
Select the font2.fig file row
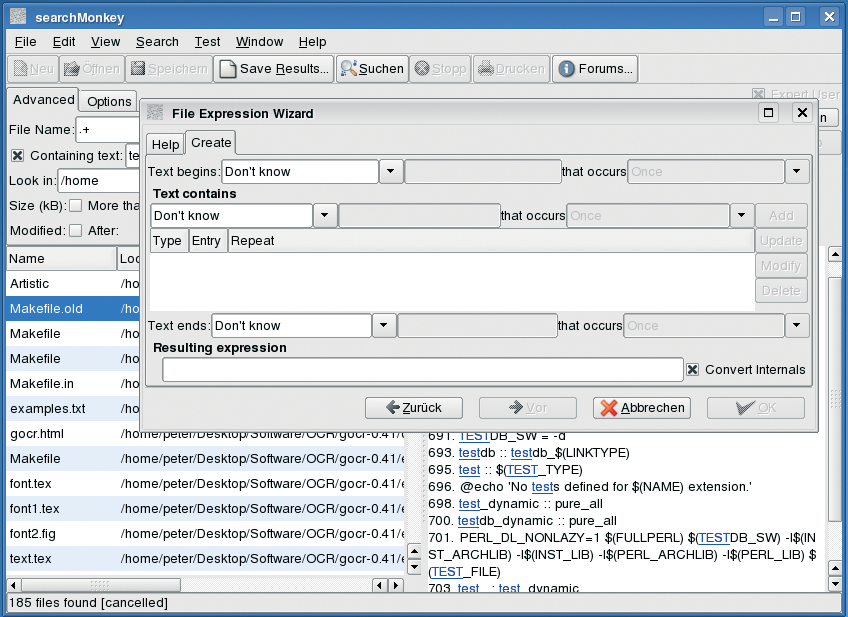point(206,534)
